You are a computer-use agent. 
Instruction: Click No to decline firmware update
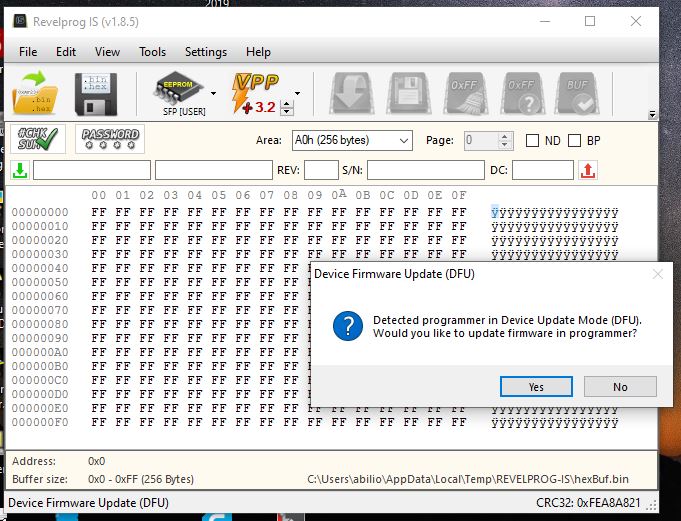click(620, 387)
